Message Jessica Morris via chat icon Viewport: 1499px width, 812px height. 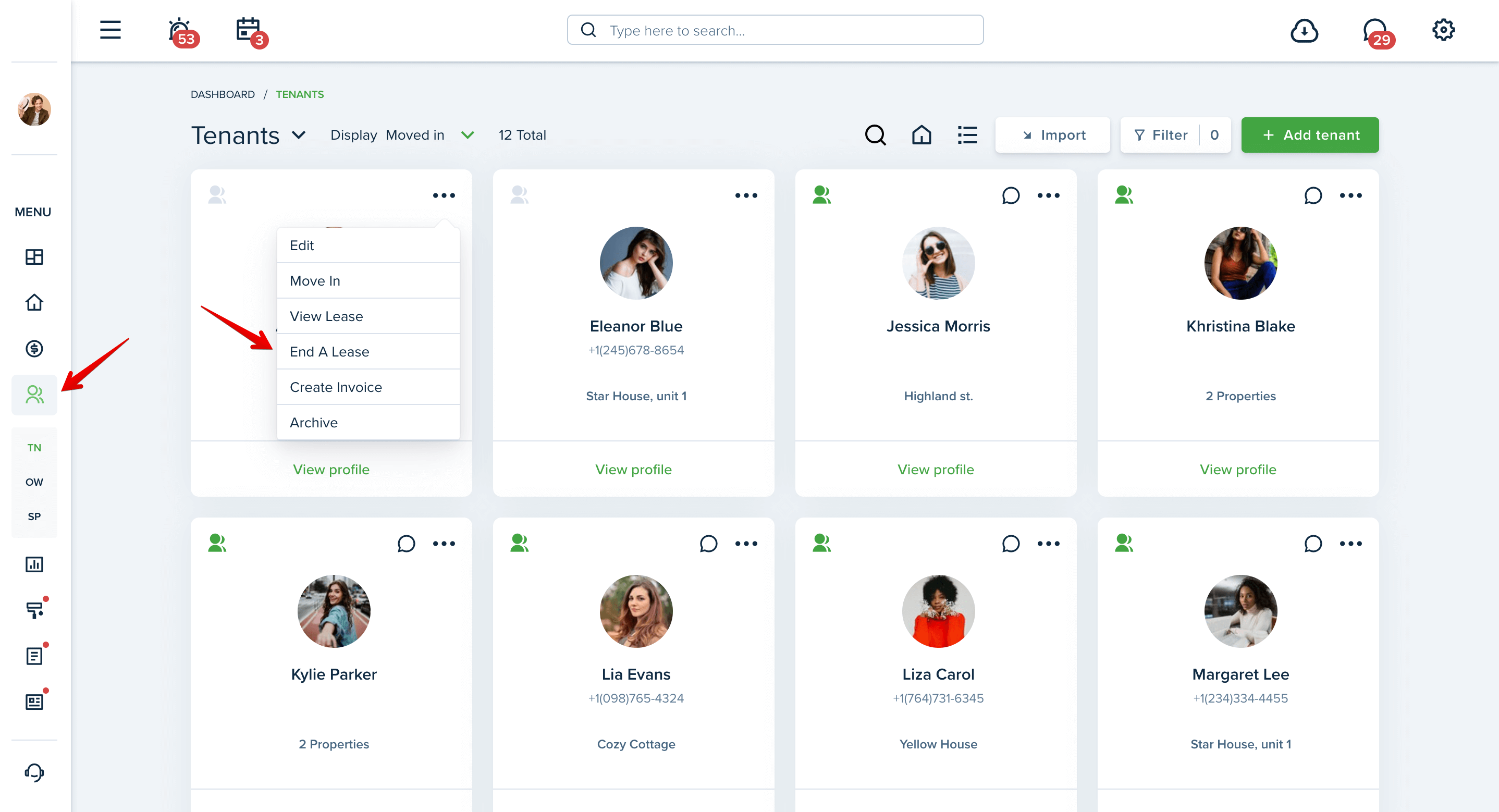tap(1010, 195)
